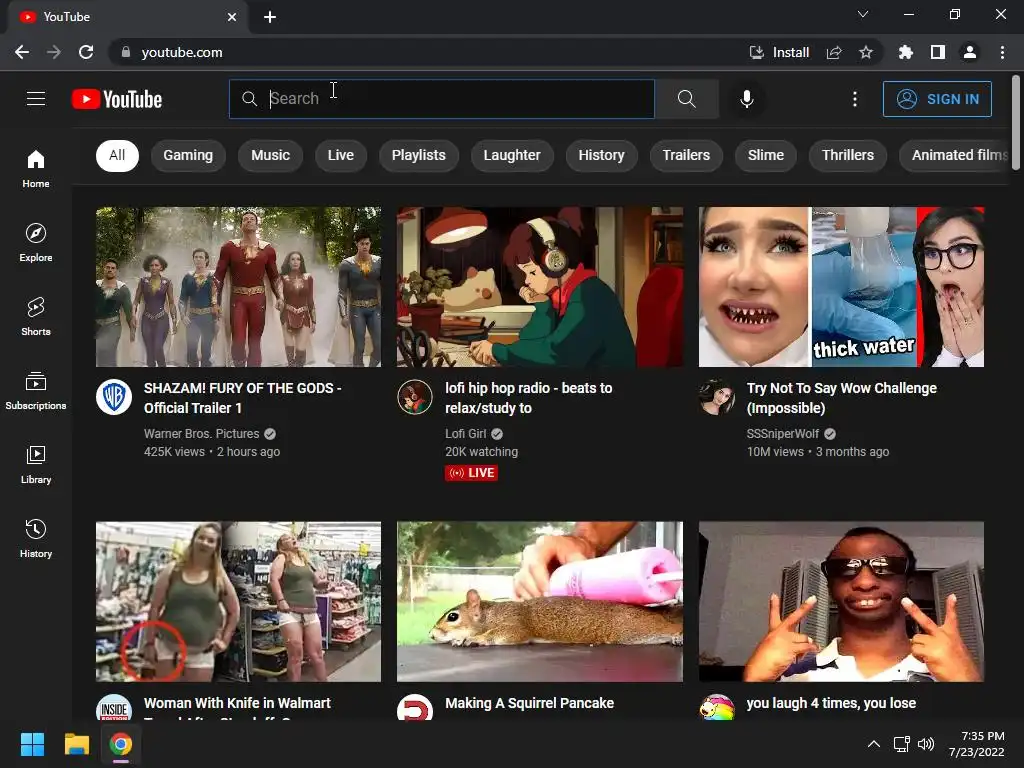1024x768 pixels.
Task: Open browser extensions puzzle icon
Action: tap(905, 52)
